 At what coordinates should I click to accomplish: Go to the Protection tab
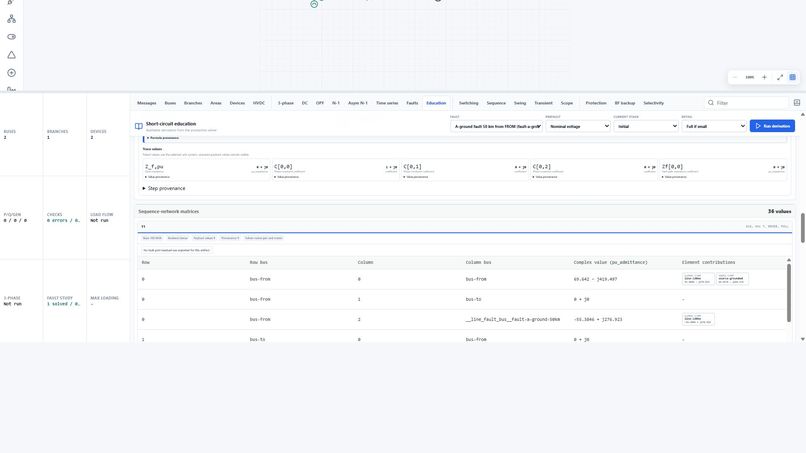(596, 103)
